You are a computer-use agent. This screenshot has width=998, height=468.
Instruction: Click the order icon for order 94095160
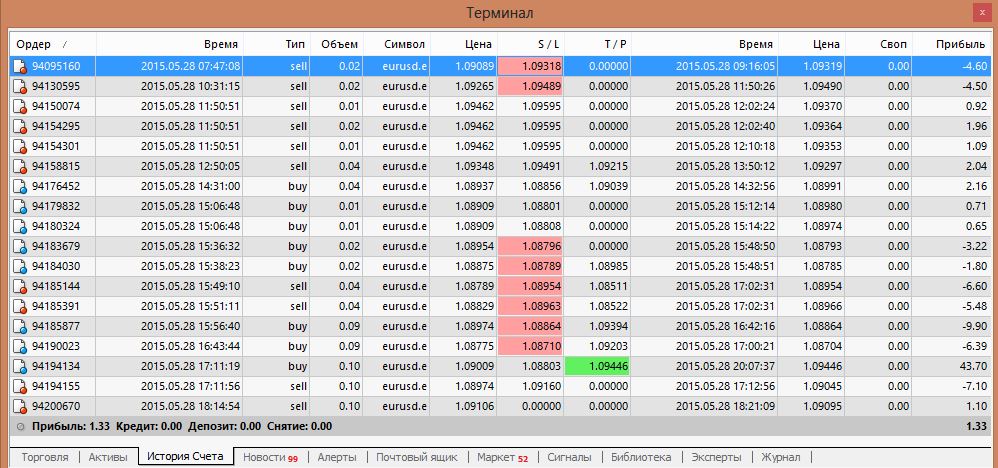[19, 66]
